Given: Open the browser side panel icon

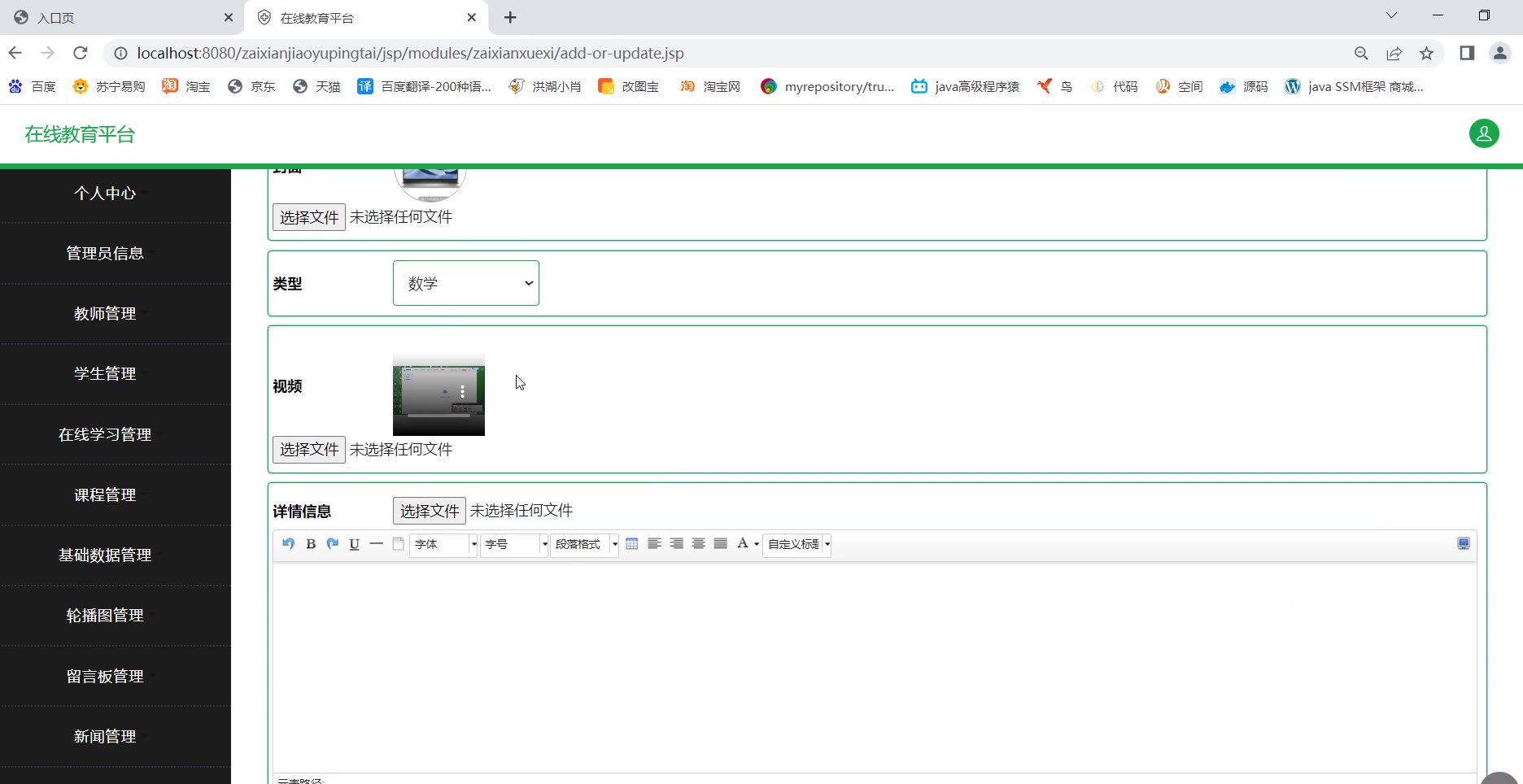Looking at the screenshot, I should (1467, 53).
